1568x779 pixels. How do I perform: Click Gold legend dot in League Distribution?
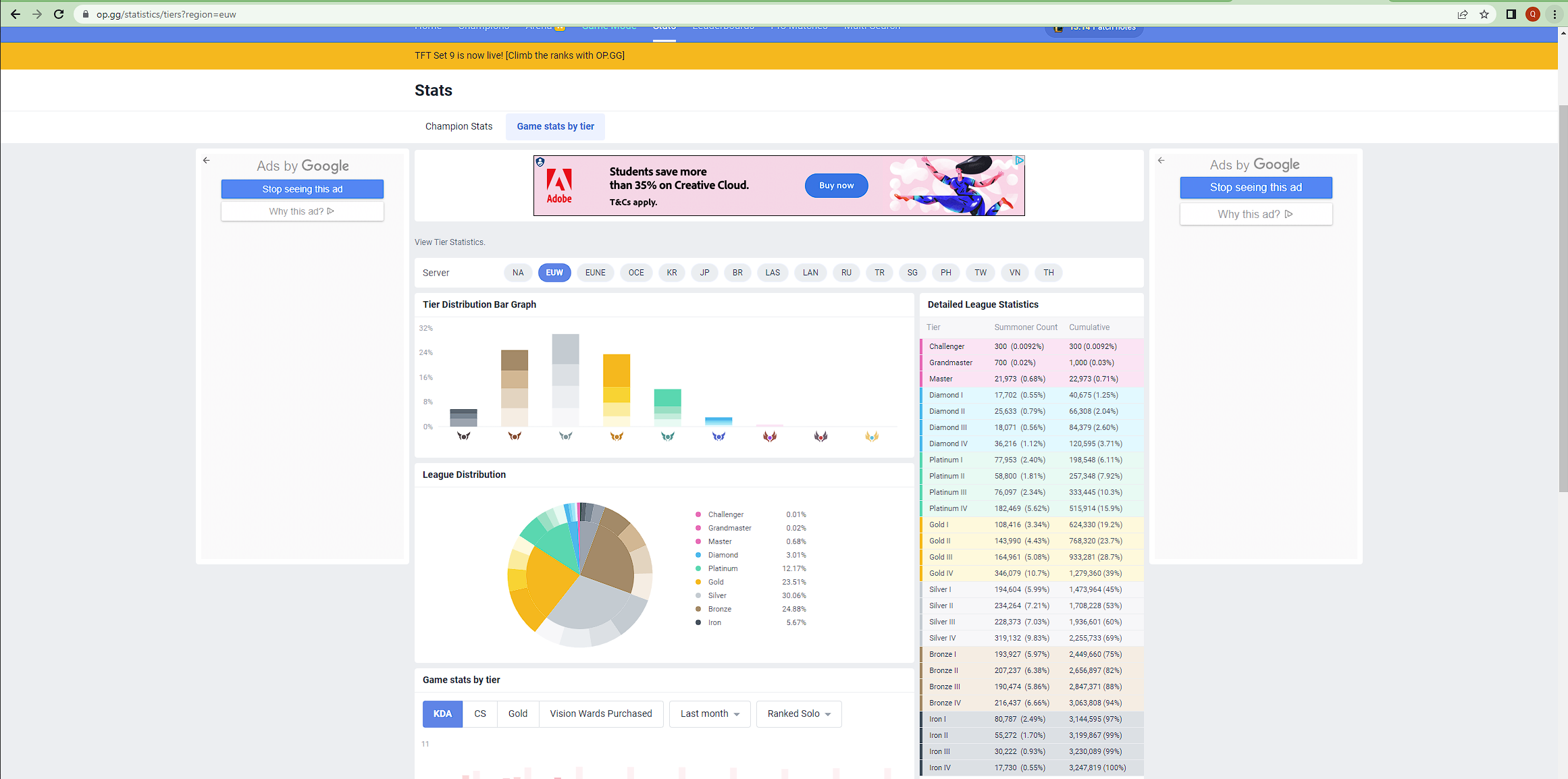698,582
